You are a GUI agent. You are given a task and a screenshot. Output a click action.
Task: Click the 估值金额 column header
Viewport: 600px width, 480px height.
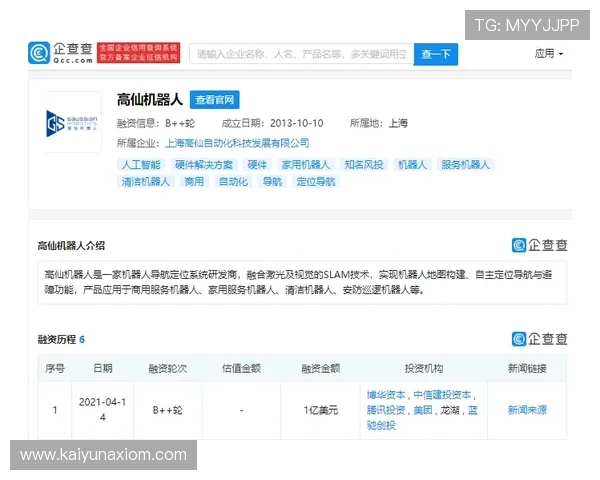point(241,368)
